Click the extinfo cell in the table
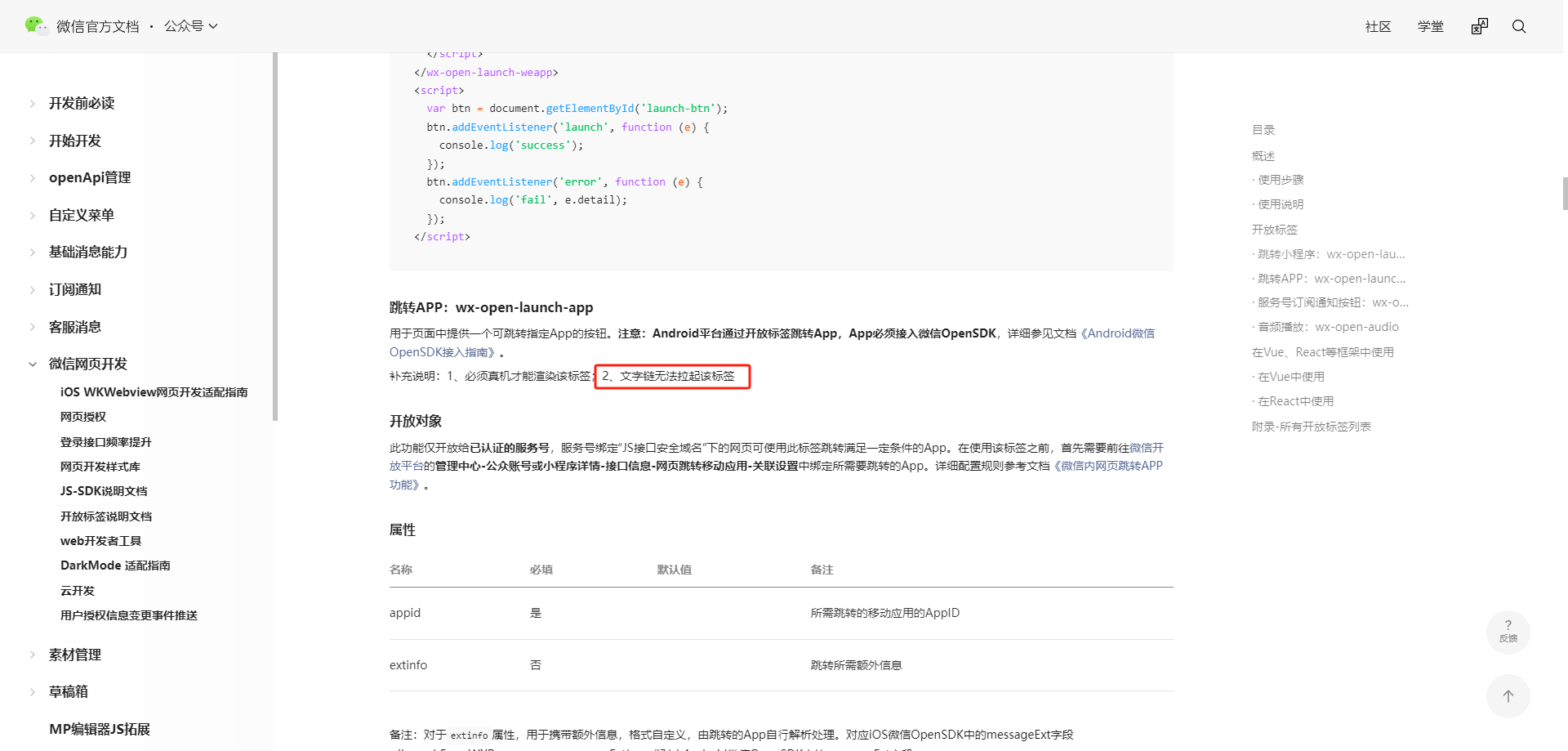The height and width of the screenshot is (751, 1568). tap(408, 665)
